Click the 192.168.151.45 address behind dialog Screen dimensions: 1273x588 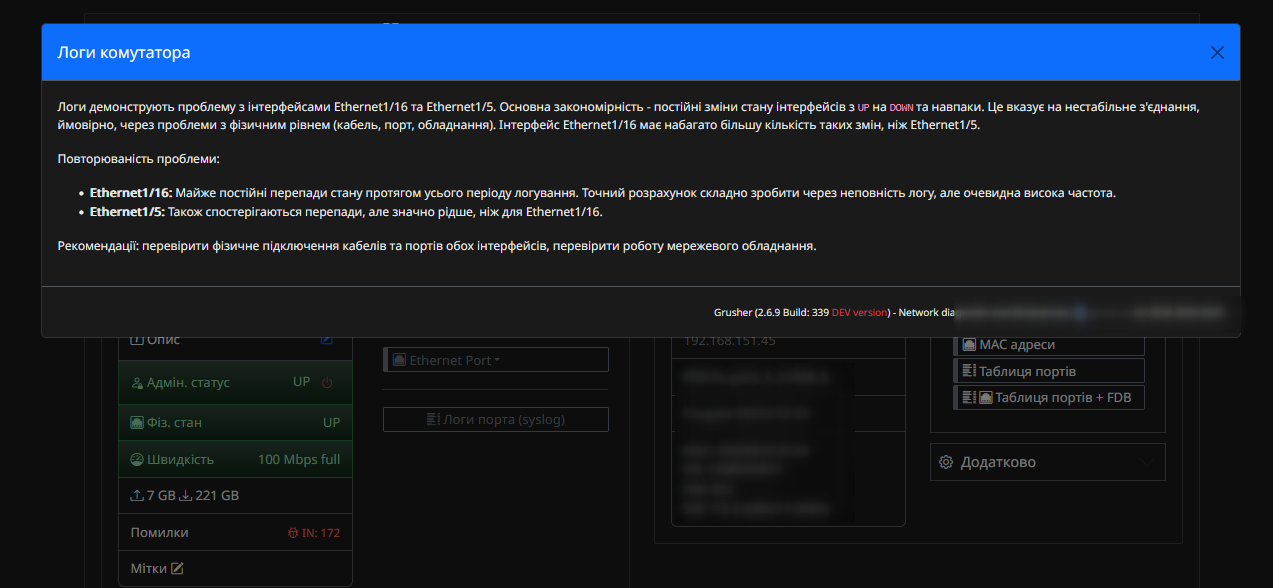coord(730,341)
